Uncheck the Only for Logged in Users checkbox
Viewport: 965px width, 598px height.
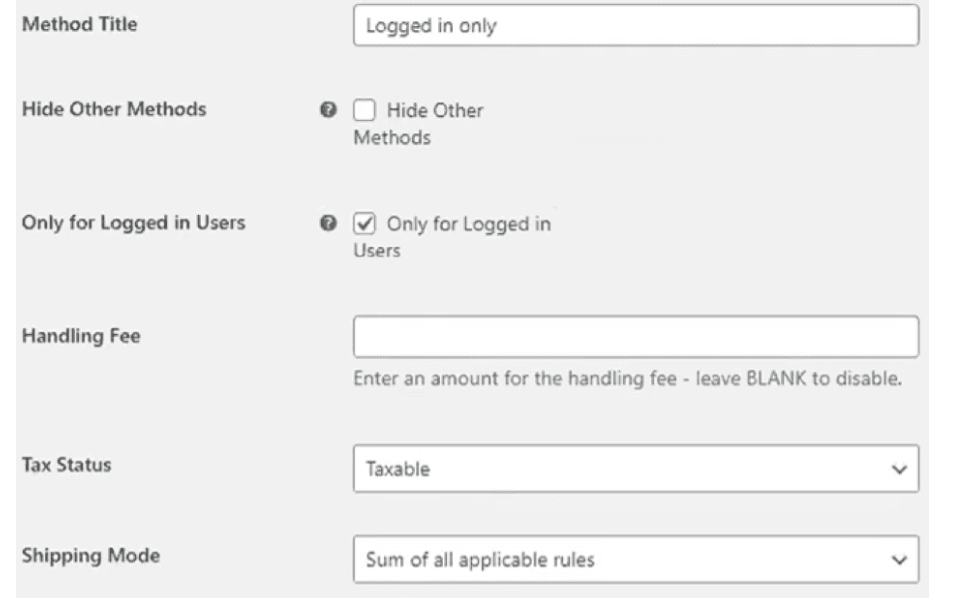pyautogui.click(x=364, y=223)
